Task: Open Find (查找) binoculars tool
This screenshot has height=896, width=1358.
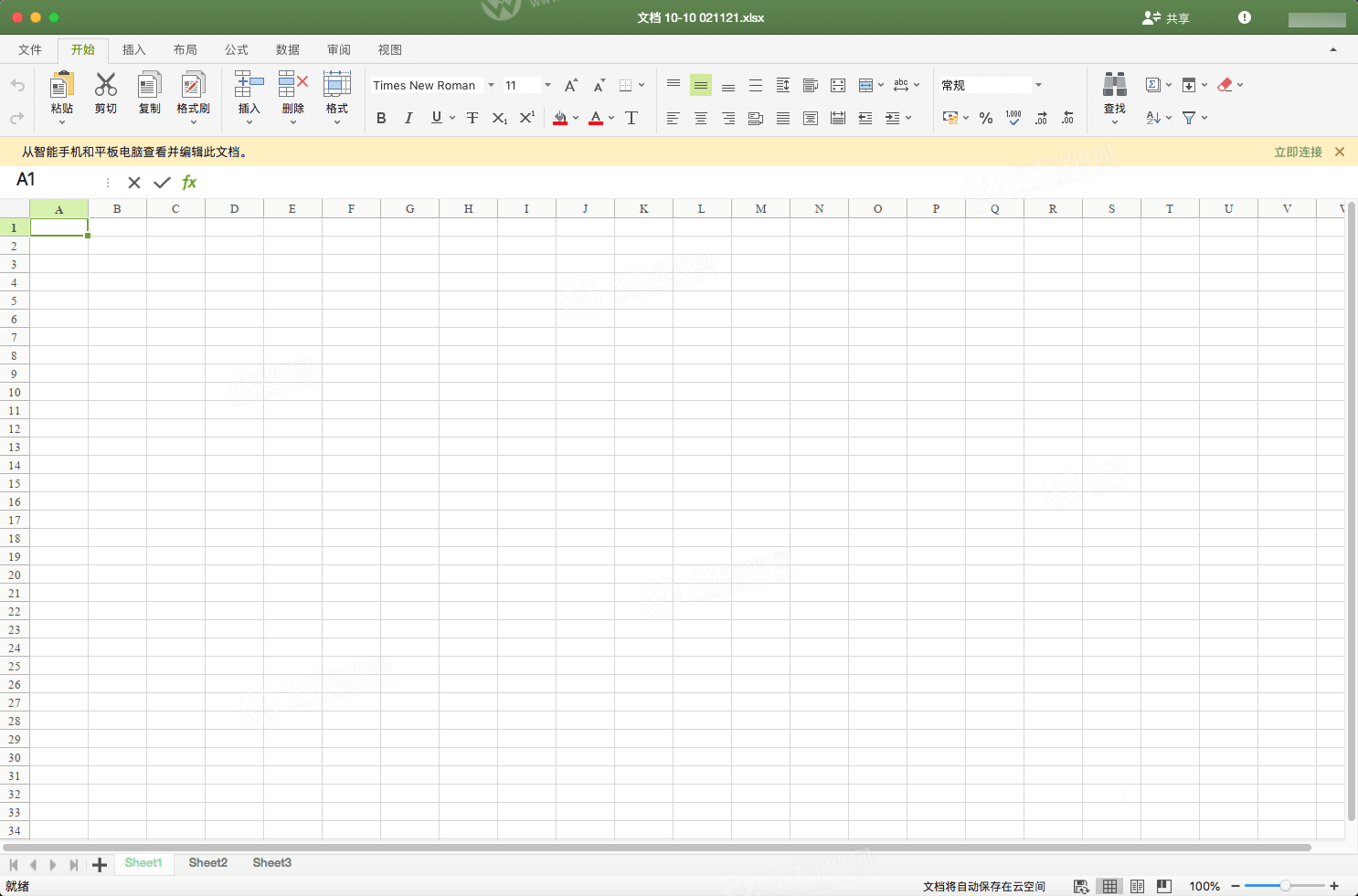Action: click(1114, 86)
